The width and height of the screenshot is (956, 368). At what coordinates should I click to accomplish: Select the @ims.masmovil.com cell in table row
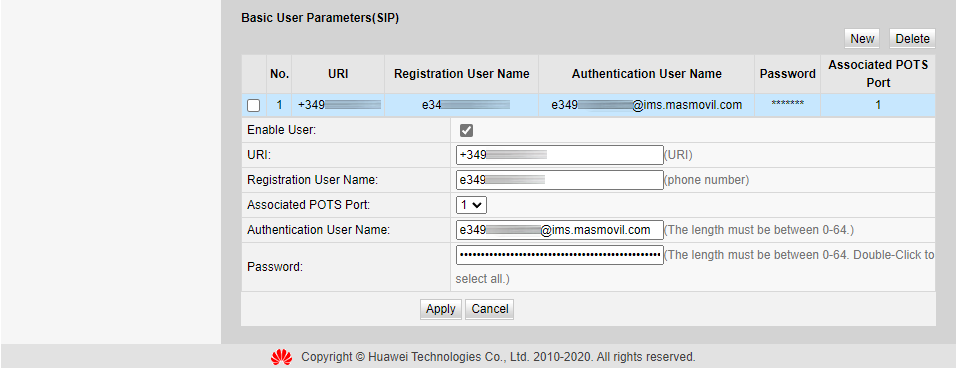646,105
